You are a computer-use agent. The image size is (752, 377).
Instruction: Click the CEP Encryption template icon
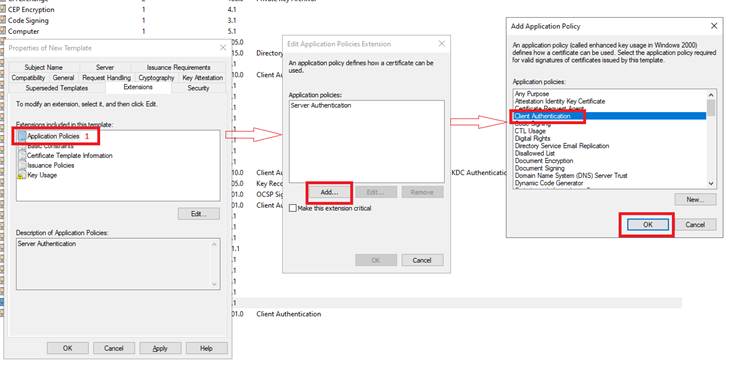pyautogui.click(x=3, y=9)
